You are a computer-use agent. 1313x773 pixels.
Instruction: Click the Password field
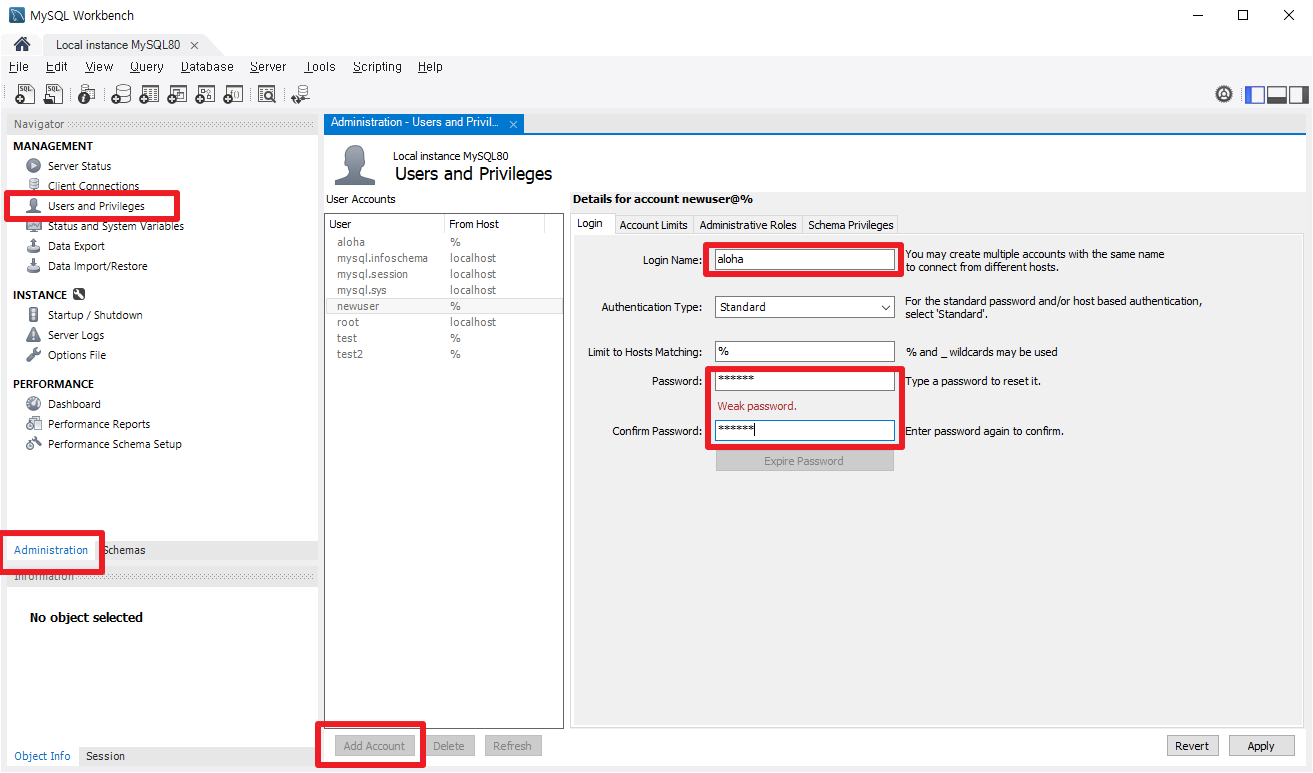pos(805,381)
